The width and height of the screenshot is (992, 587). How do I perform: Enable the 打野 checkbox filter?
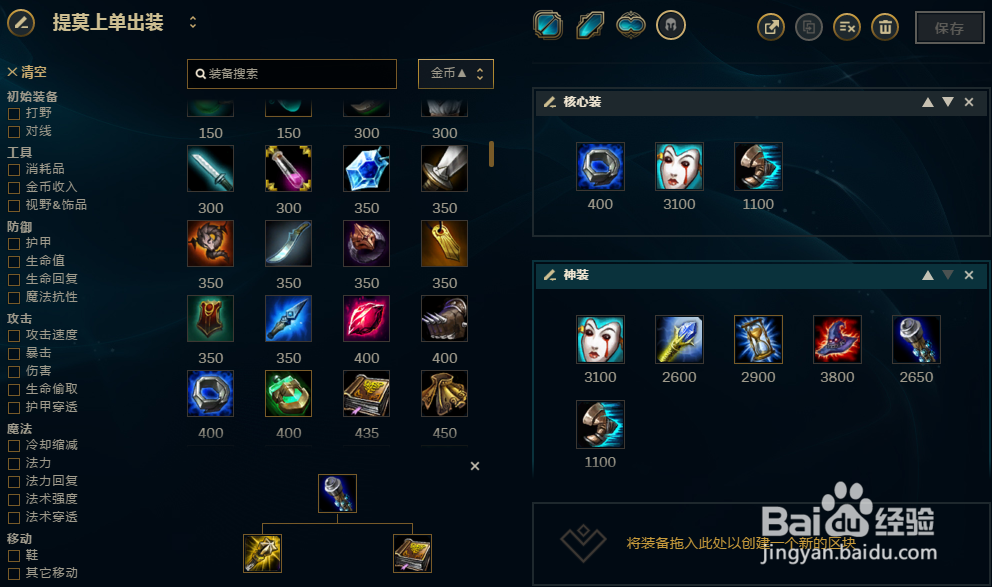pos(13,114)
